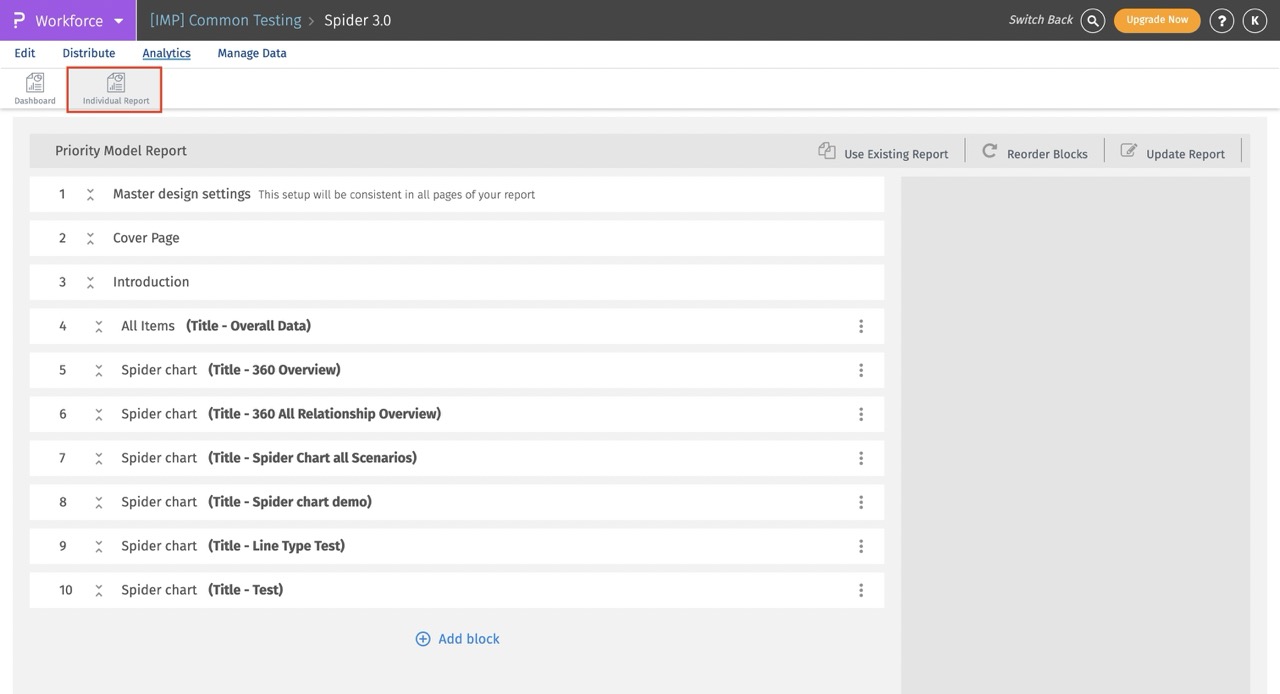Open the [IMP] Common Testing breadcrumb

(x=225, y=20)
